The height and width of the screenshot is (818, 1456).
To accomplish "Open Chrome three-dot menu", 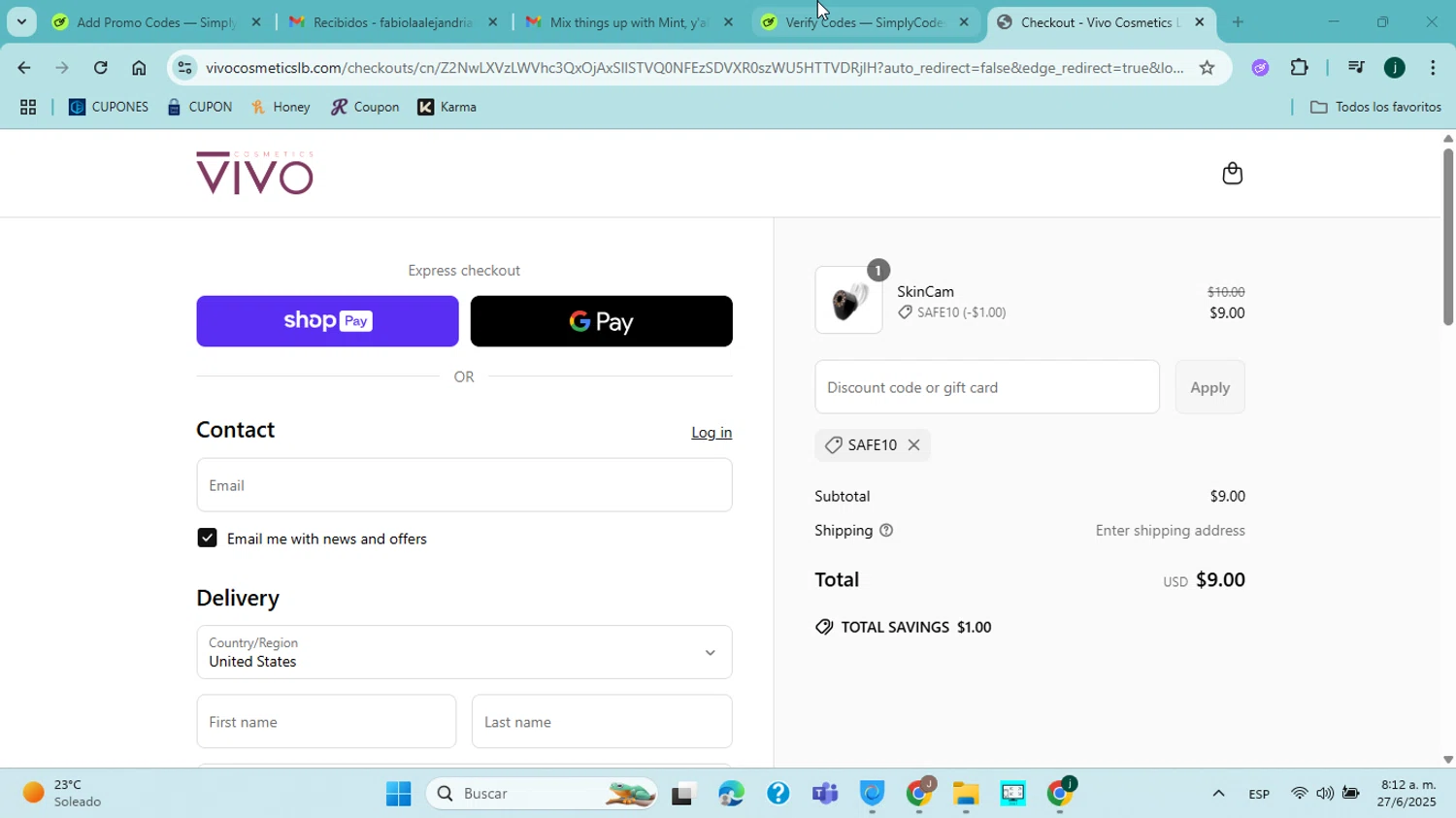I will [1433, 68].
